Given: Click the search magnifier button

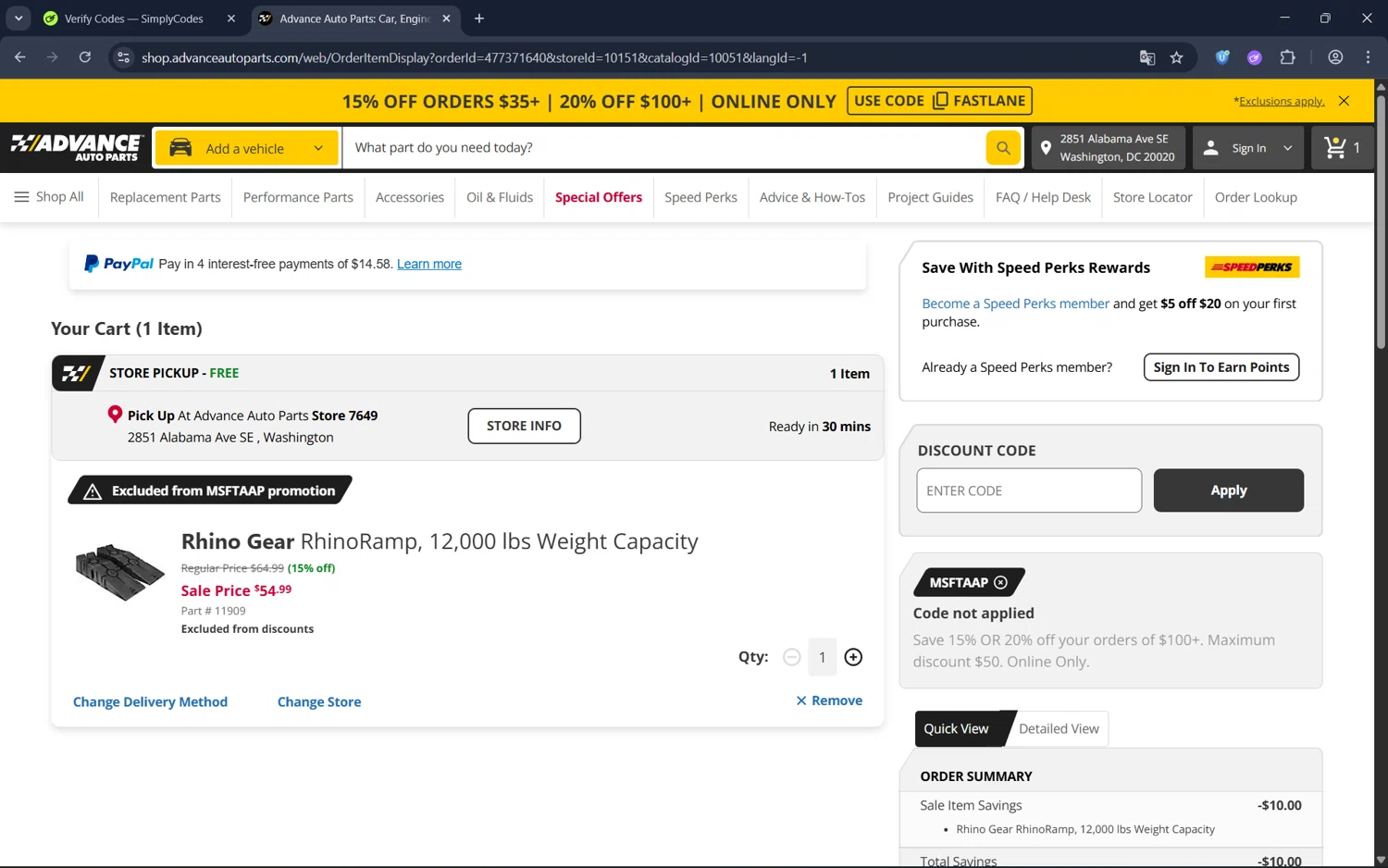Looking at the screenshot, I should pos(1003,148).
